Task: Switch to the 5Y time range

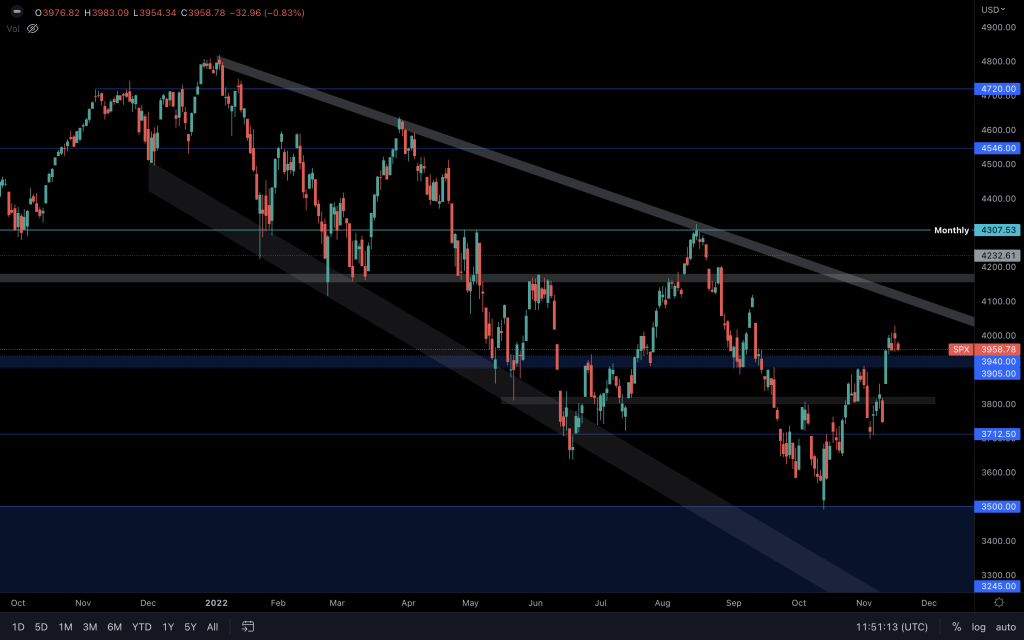Action: coord(190,627)
